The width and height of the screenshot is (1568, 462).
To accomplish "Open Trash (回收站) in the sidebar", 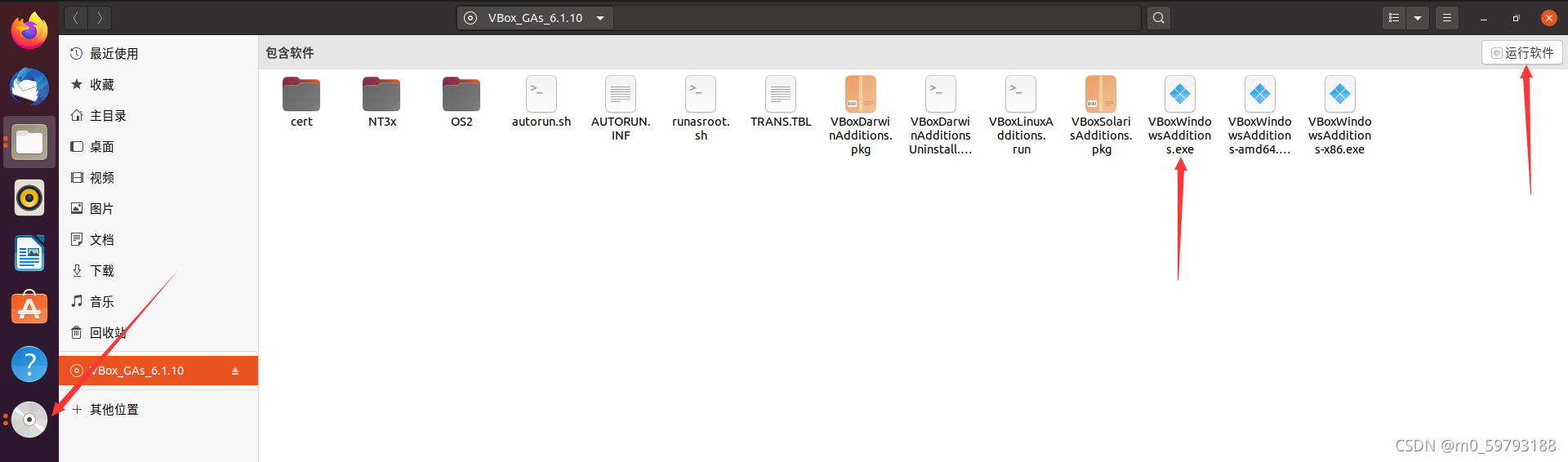I will (x=158, y=333).
